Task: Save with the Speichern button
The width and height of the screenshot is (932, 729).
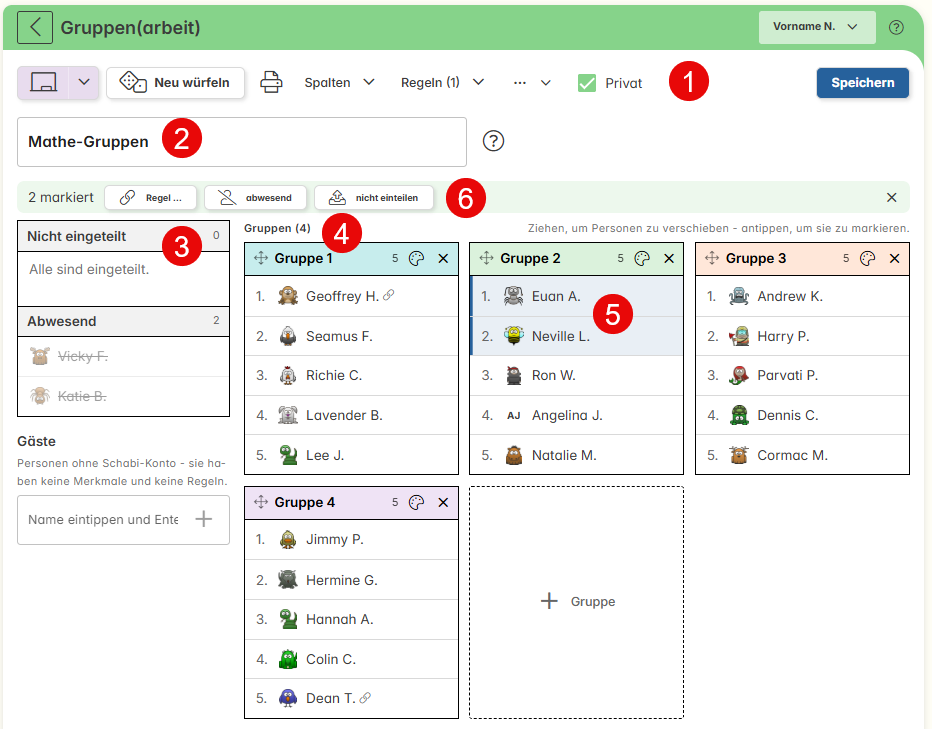Action: tap(862, 83)
